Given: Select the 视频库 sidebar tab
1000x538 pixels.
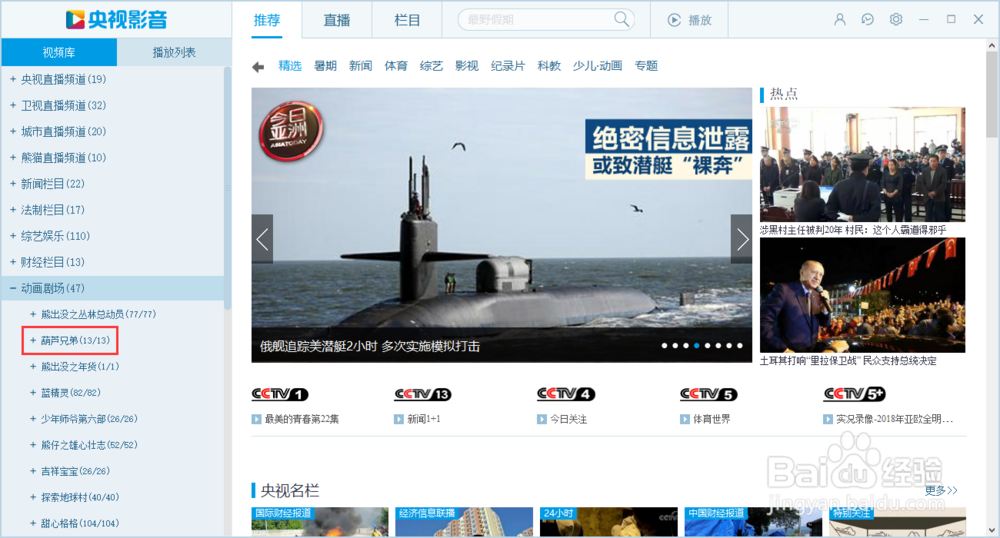Looking at the screenshot, I should click(59, 52).
